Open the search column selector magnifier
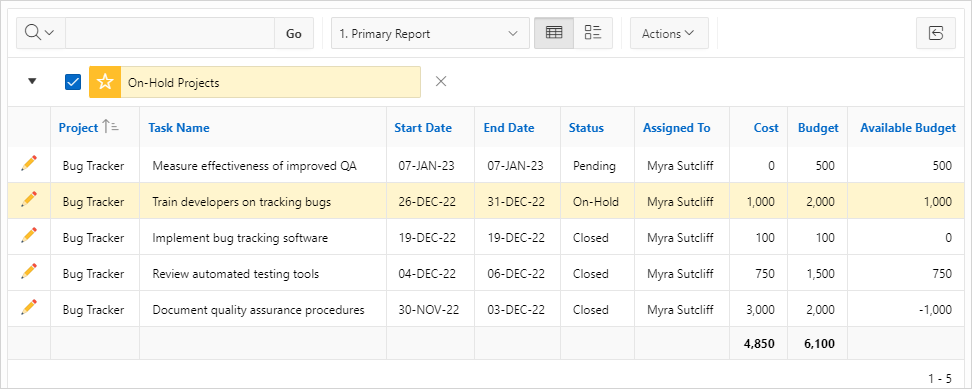972x389 pixels. coord(40,33)
